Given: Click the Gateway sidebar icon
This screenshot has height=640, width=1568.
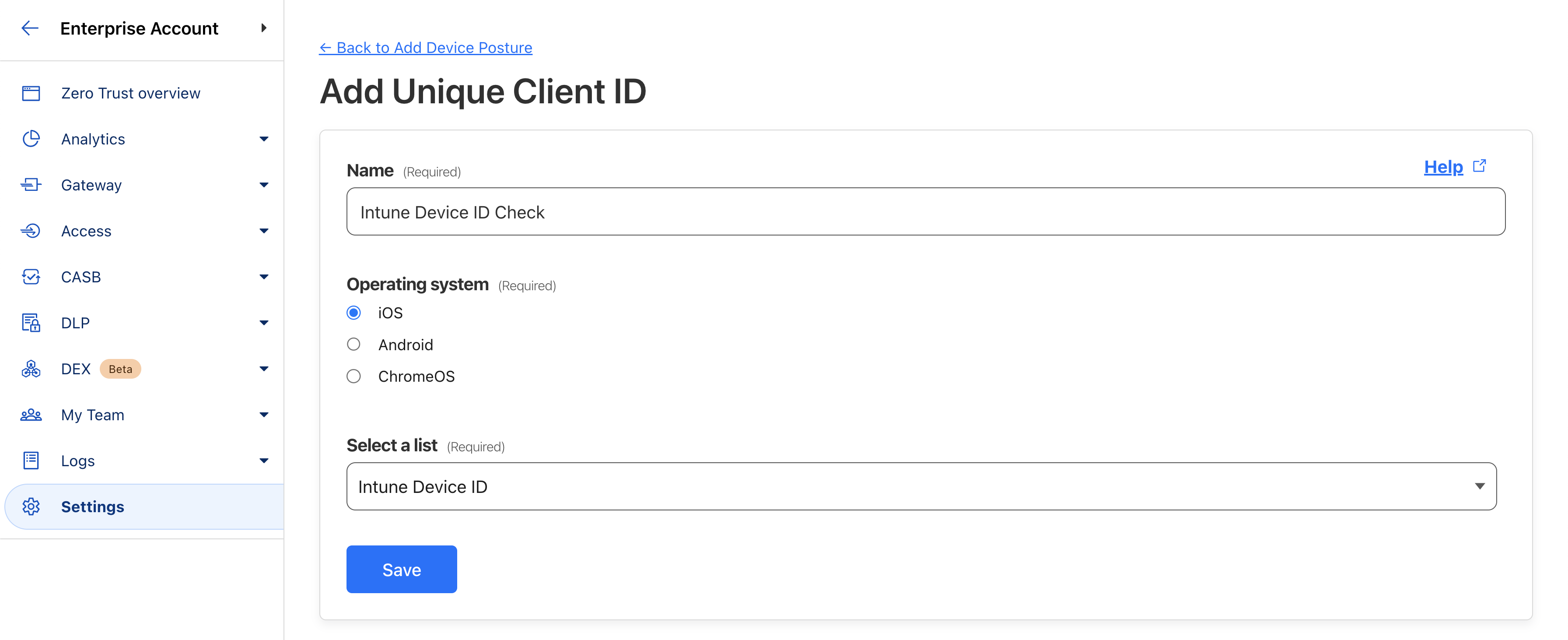Looking at the screenshot, I should tap(31, 184).
